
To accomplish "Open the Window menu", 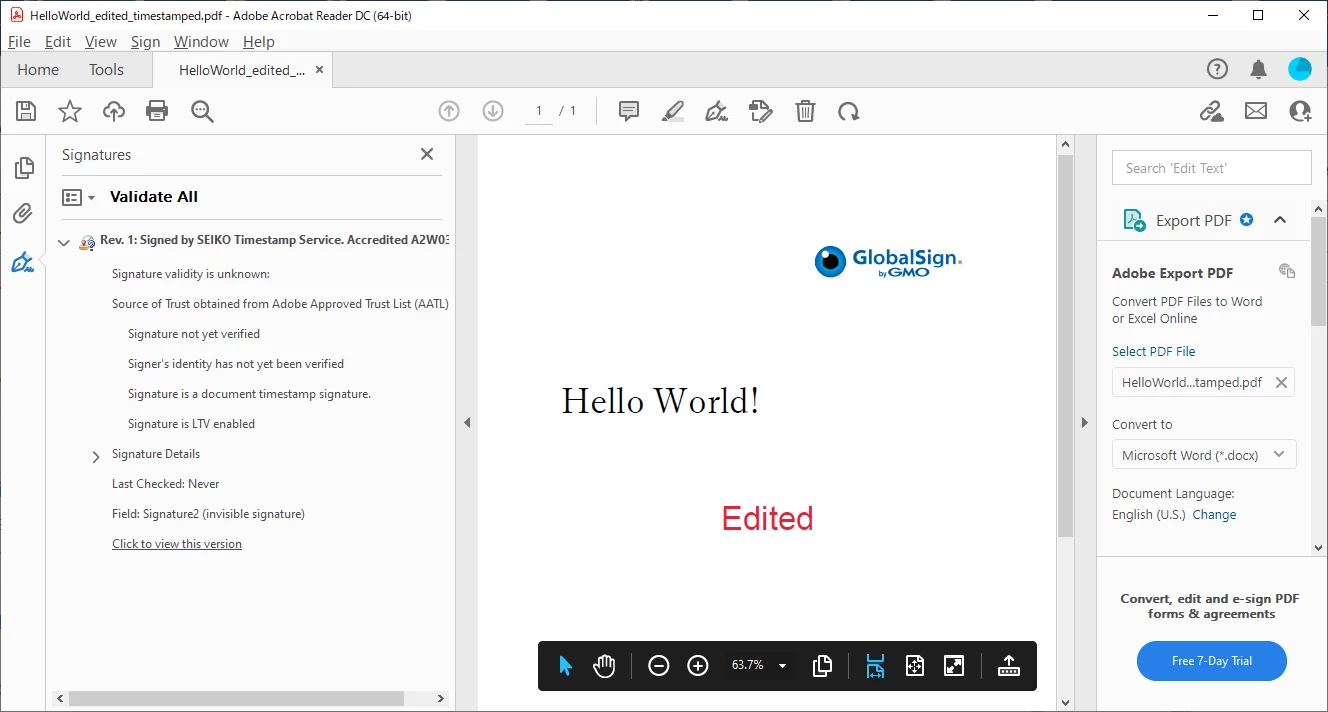I will pos(201,41).
